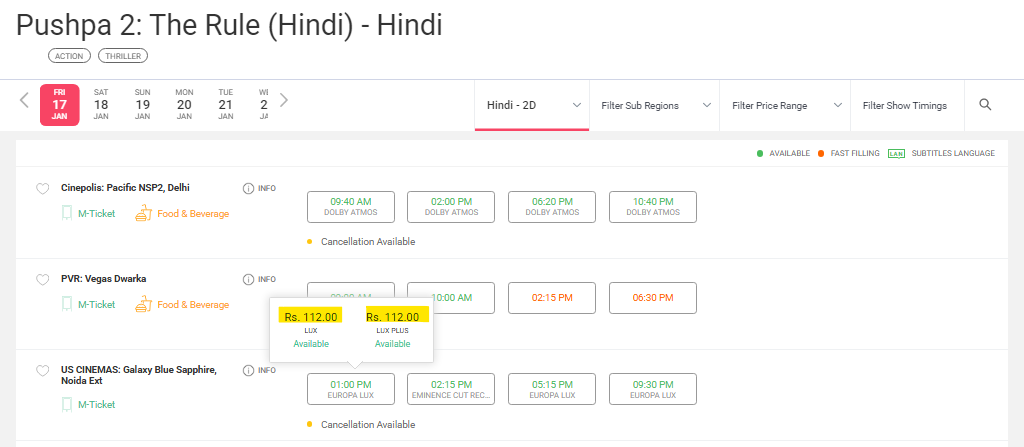This screenshot has height=447, width=1024.
Task: Book US Cinemas 09:30 PM Europa Lux show
Action: coord(653,389)
